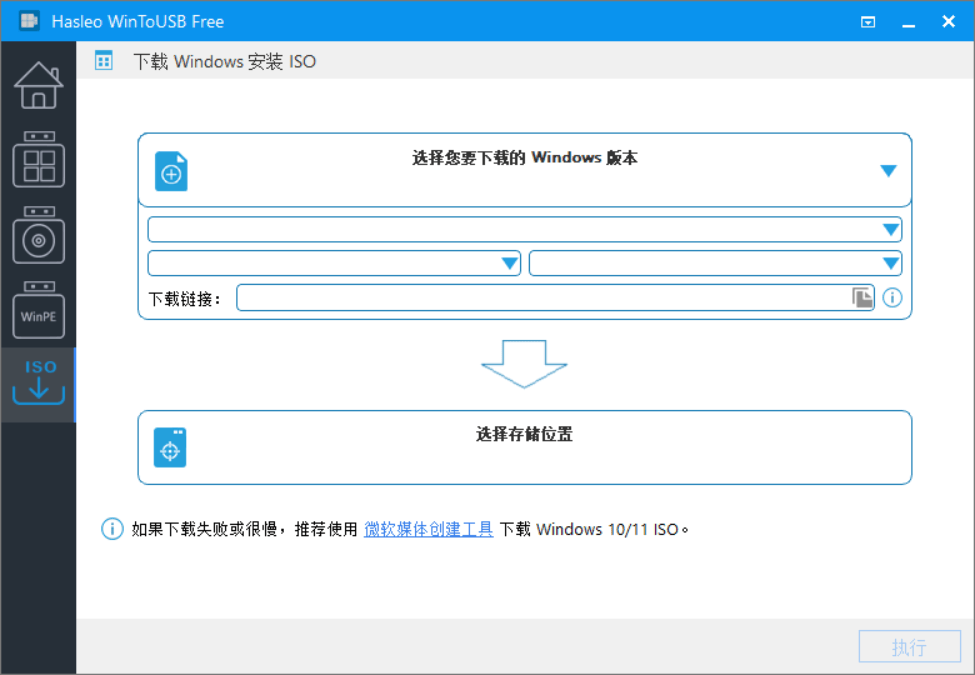Click the blue file-plus Windows version icon
Image resolution: width=975 pixels, height=675 pixels.
pyautogui.click(x=171, y=171)
